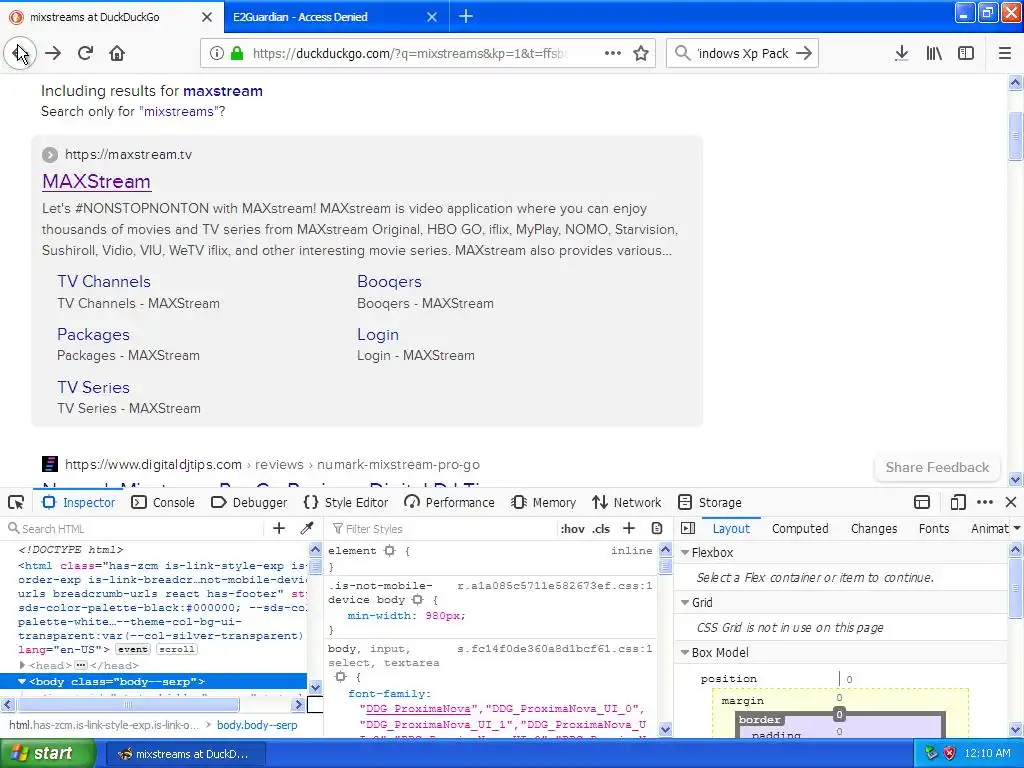This screenshot has height=768, width=1024.
Task: Open the page actions three-dot menu
Action: (613, 53)
